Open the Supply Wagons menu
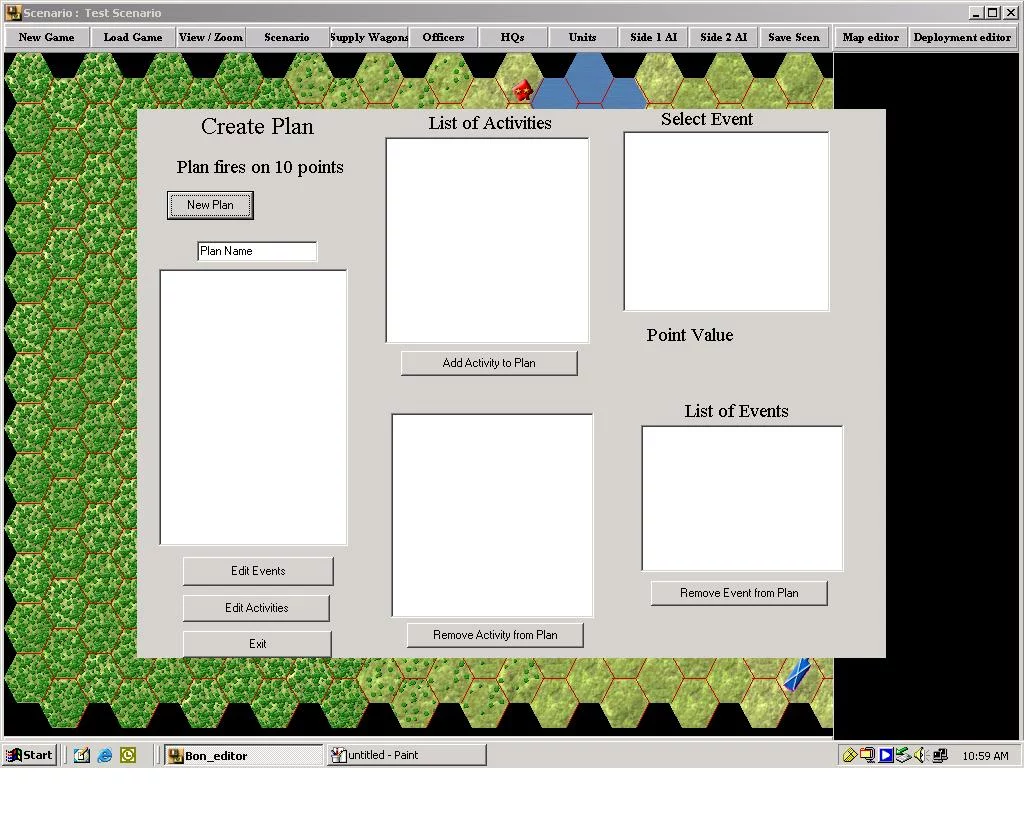This screenshot has width=1024, height=825. [369, 37]
